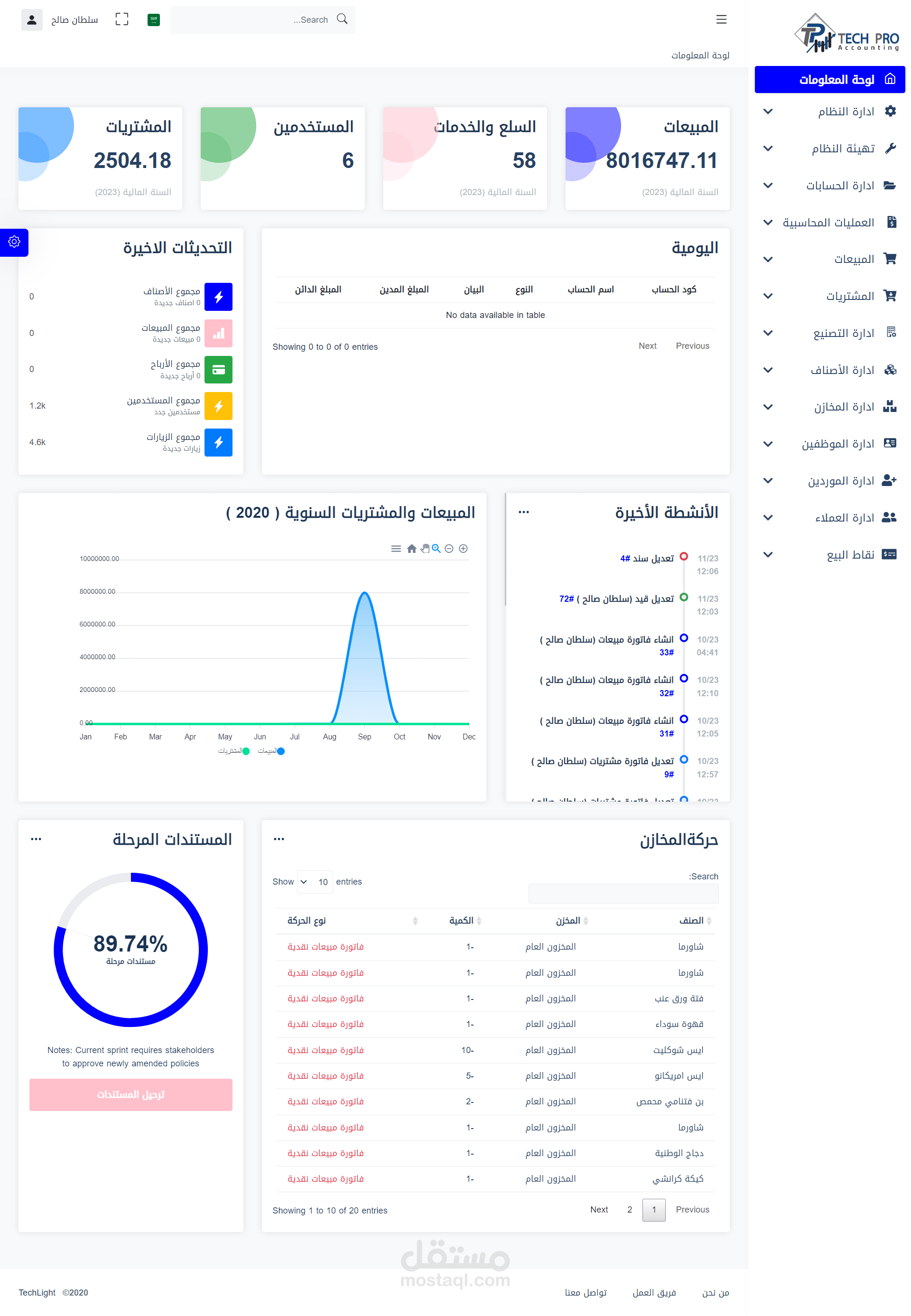The height and width of the screenshot is (1316, 911).
Task: Open ادارة العملاء menu item
Action: (830, 518)
